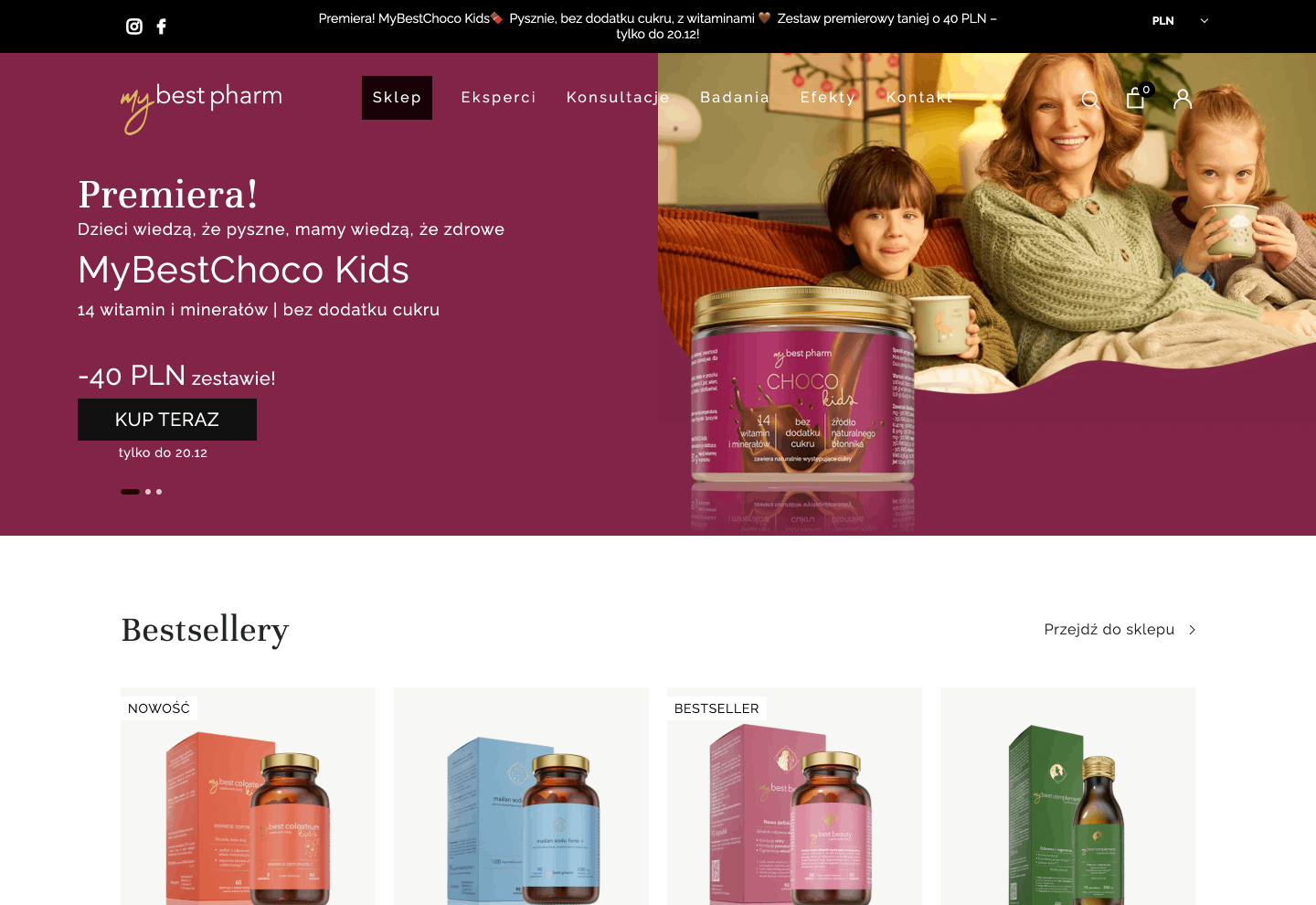Image resolution: width=1316 pixels, height=905 pixels.
Task: Go to Konsultacje page
Action: coord(618,98)
